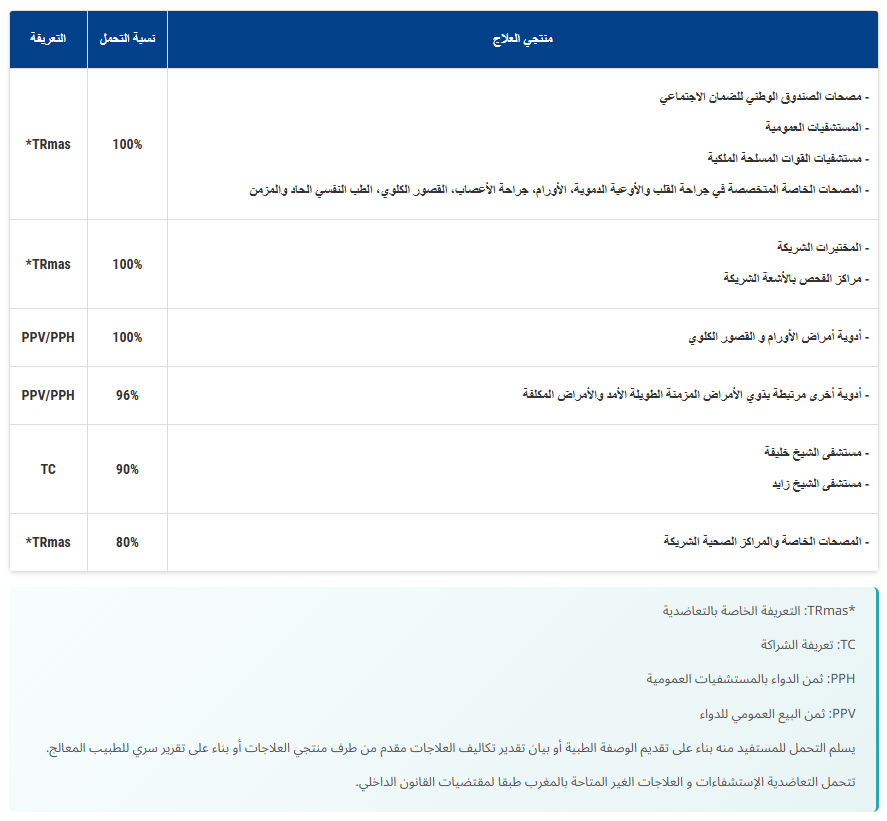Click the PPV/PPH cell in 96% row
Viewport: 887px width, 821px height.
48,395
